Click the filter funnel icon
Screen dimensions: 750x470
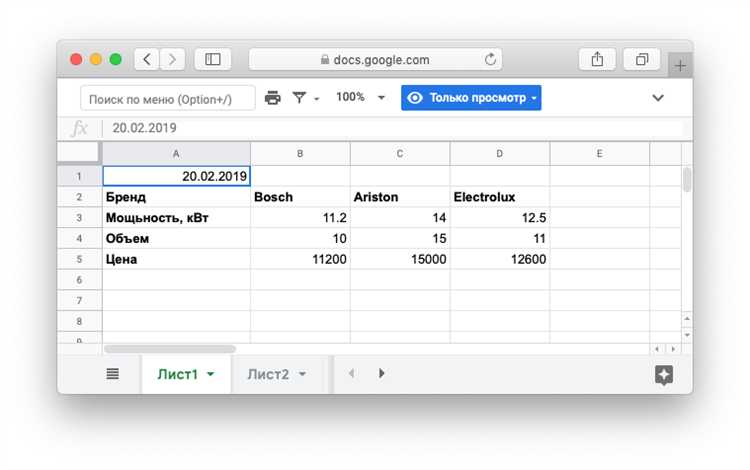(x=300, y=98)
